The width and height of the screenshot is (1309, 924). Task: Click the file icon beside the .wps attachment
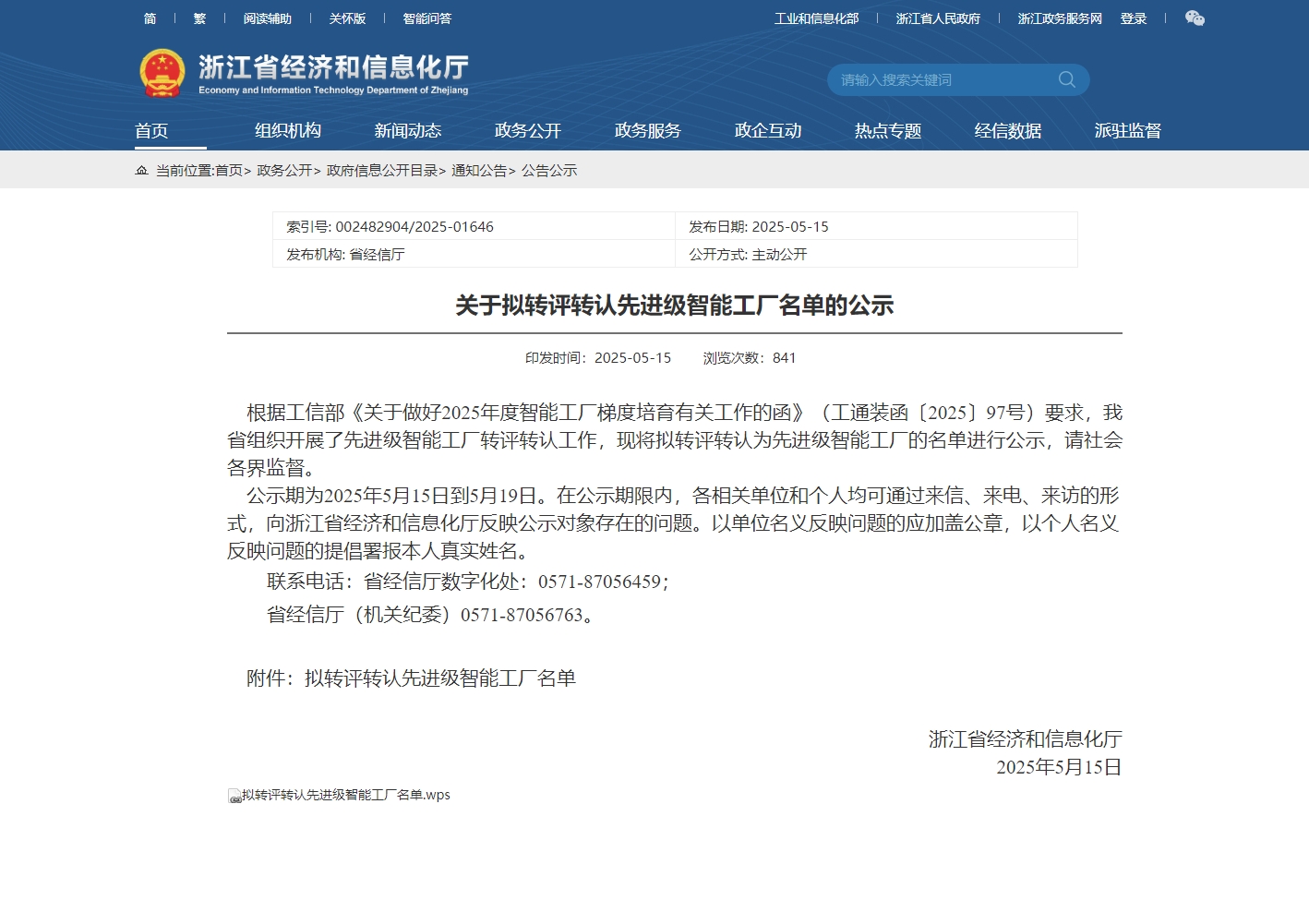pos(234,795)
